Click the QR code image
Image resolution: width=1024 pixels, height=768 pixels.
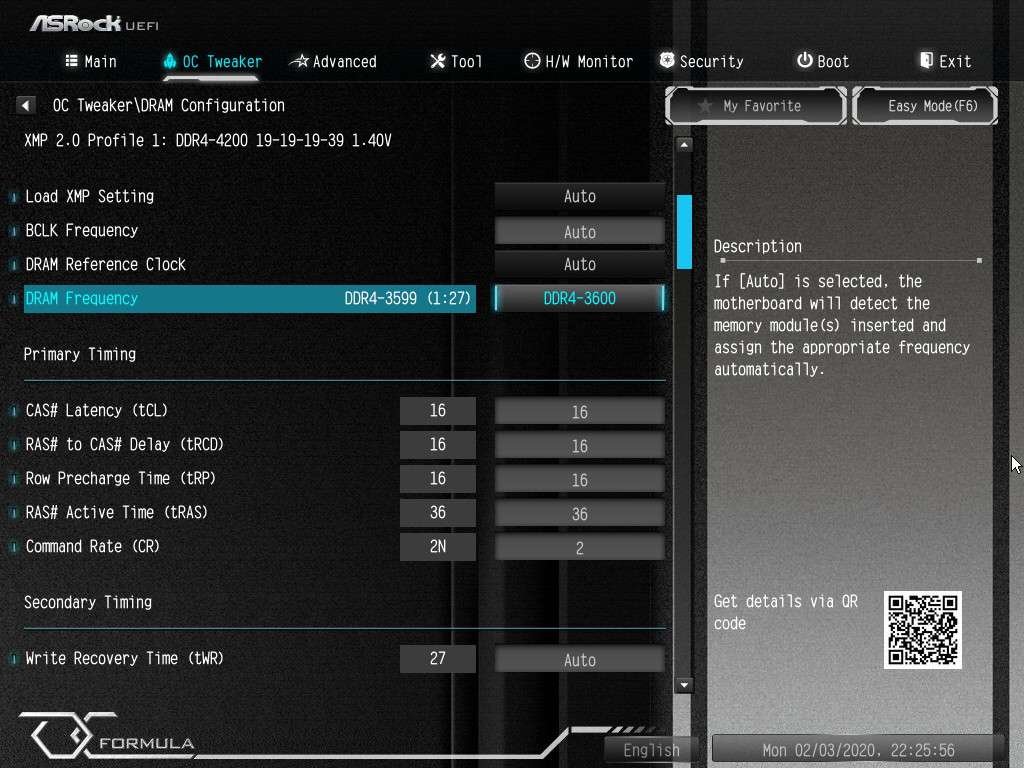click(922, 630)
